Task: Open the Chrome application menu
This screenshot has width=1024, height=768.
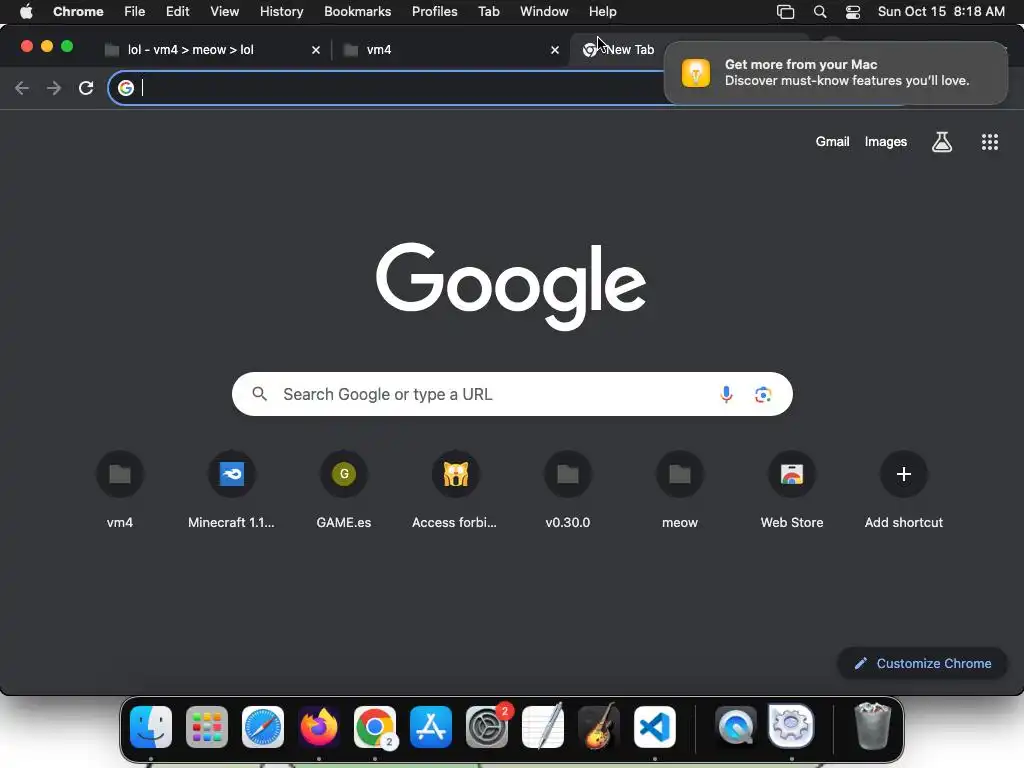Action: click(x=78, y=12)
